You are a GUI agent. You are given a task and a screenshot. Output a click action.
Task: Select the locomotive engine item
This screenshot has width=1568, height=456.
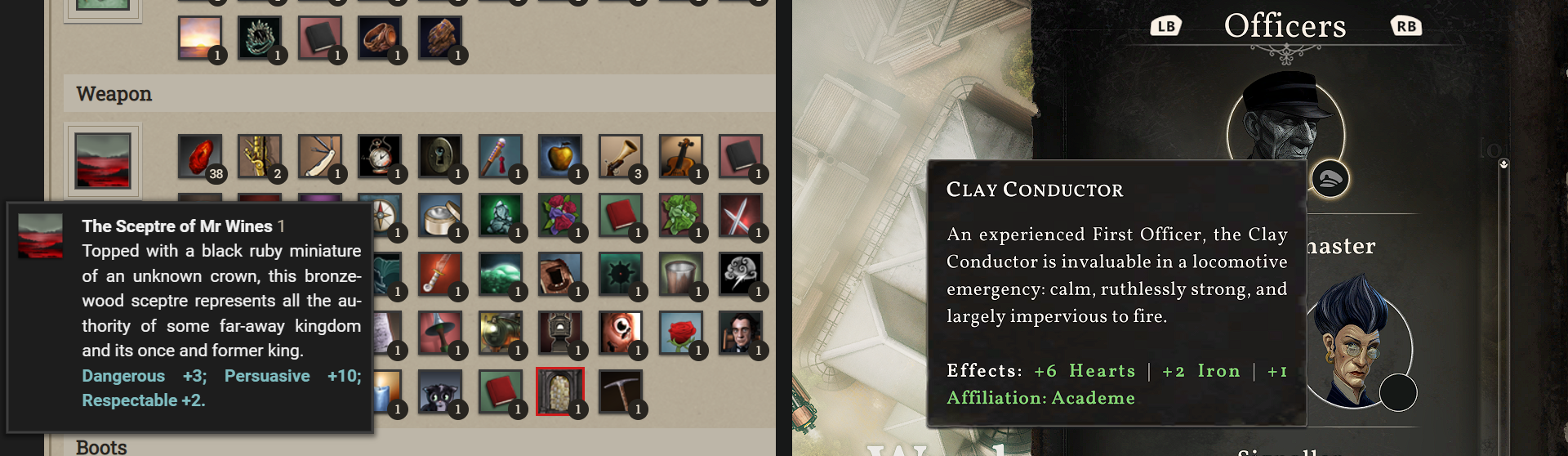tap(500, 333)
